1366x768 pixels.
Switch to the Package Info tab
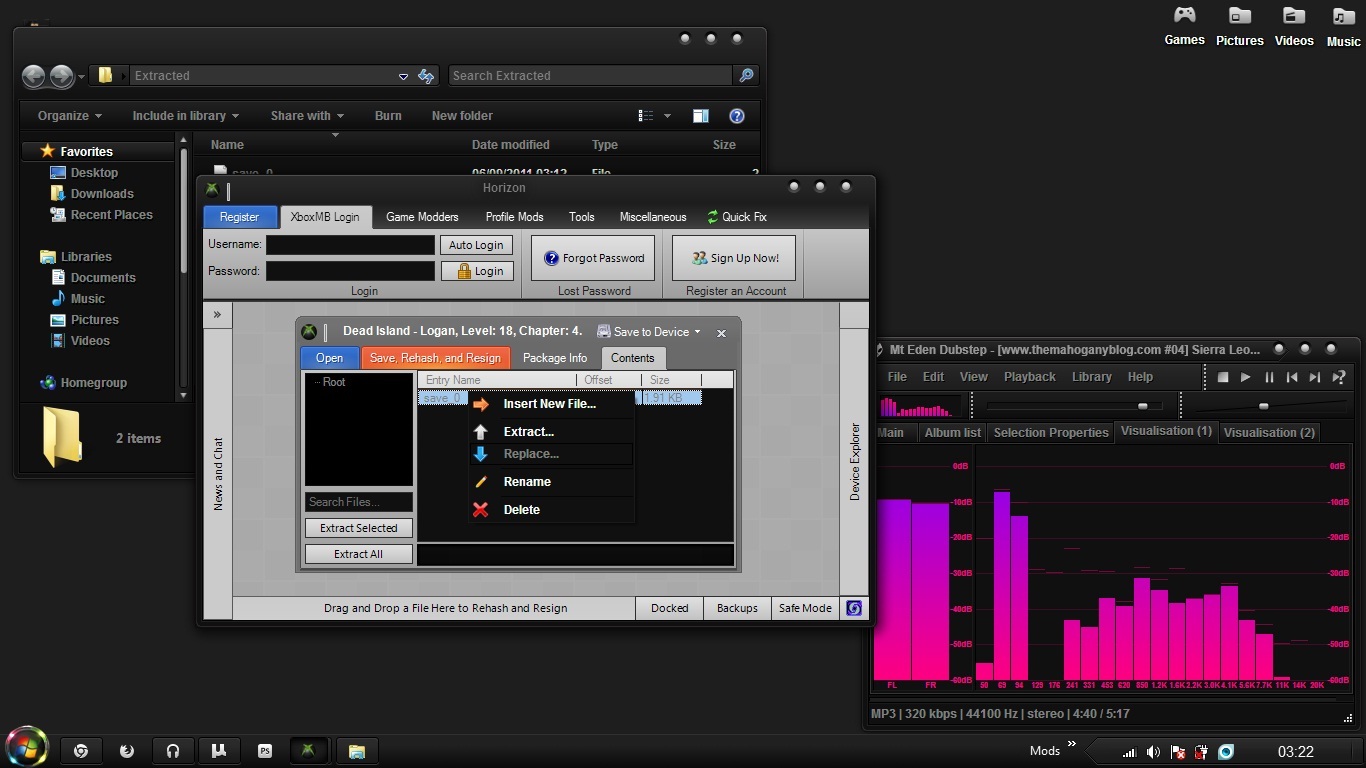[x=555, y=358]
